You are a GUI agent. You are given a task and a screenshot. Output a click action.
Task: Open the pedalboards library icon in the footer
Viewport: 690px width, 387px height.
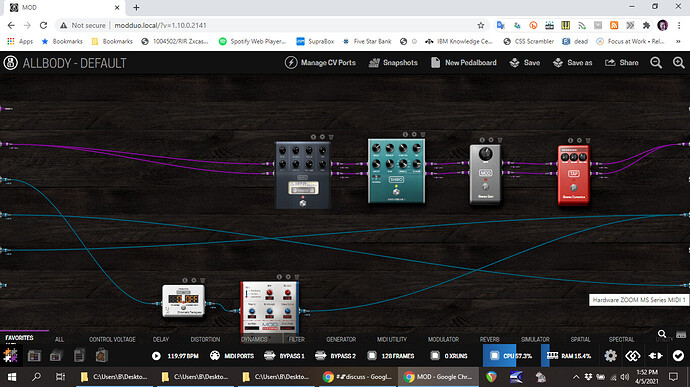point(34,356)
